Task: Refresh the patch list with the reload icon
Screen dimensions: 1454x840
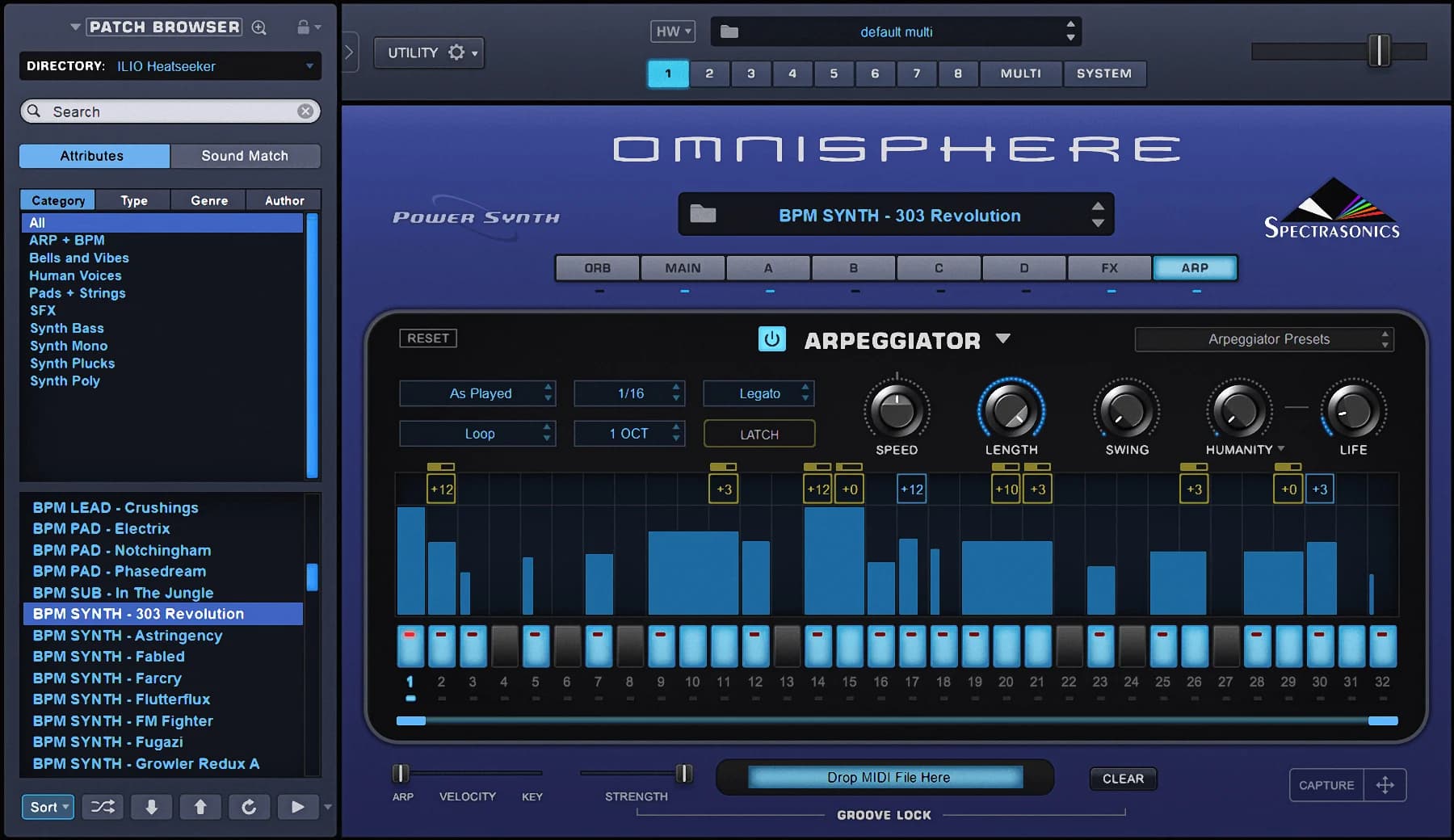Action: (x=249, y=806)
